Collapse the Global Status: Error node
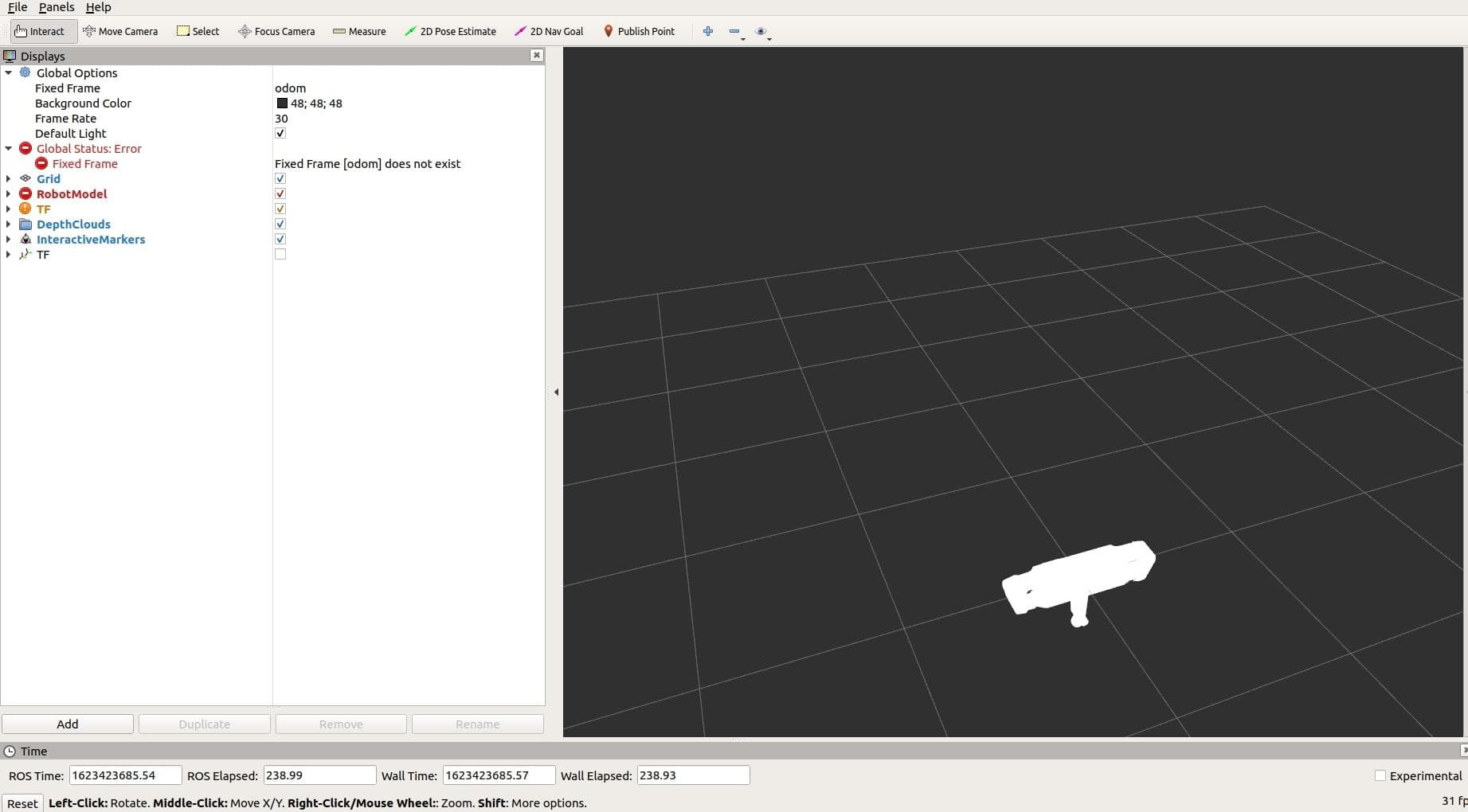This screenshot has height=812, width=1468. tap(9, 148)
